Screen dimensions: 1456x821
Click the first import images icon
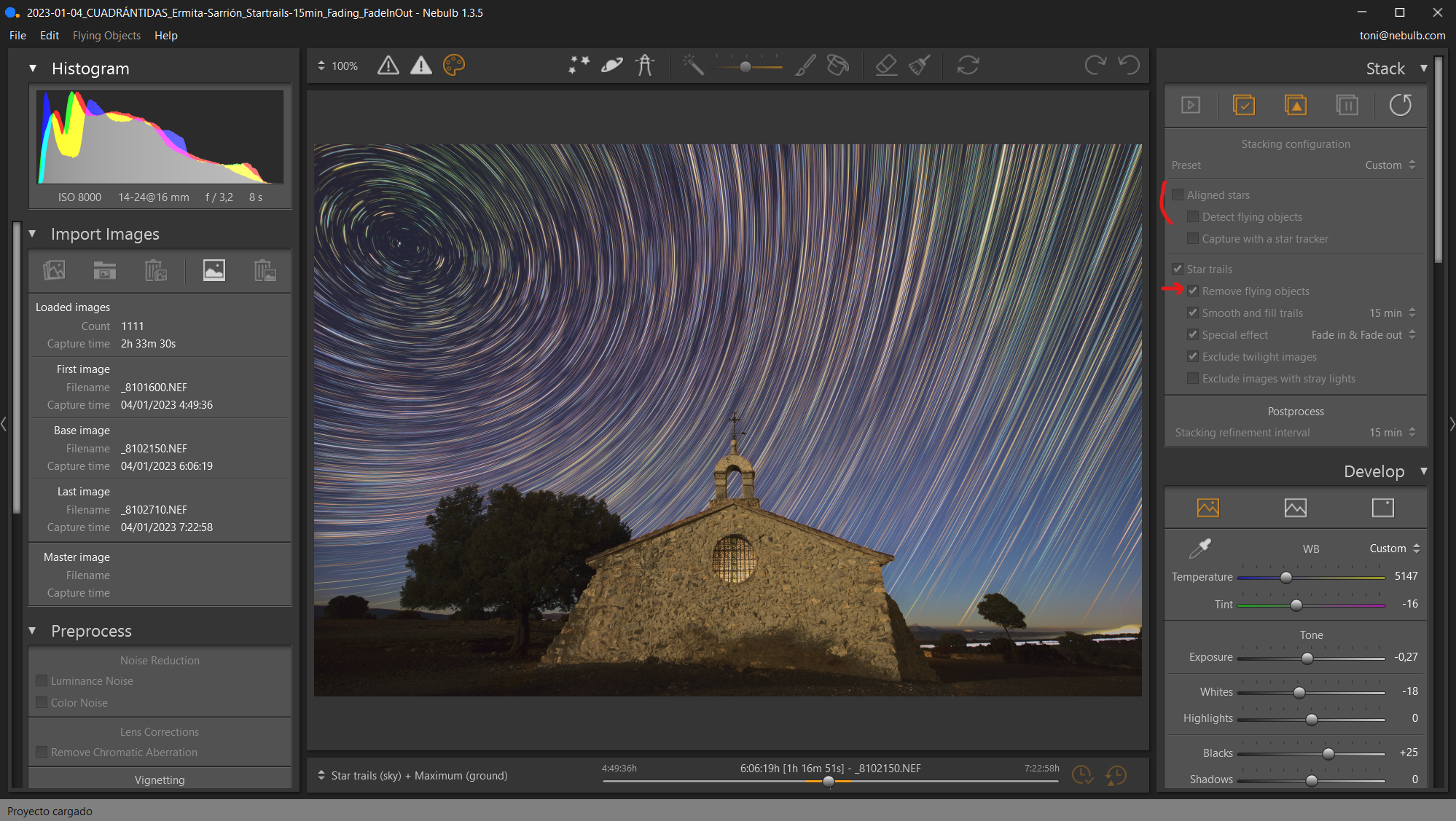[54, 270]
